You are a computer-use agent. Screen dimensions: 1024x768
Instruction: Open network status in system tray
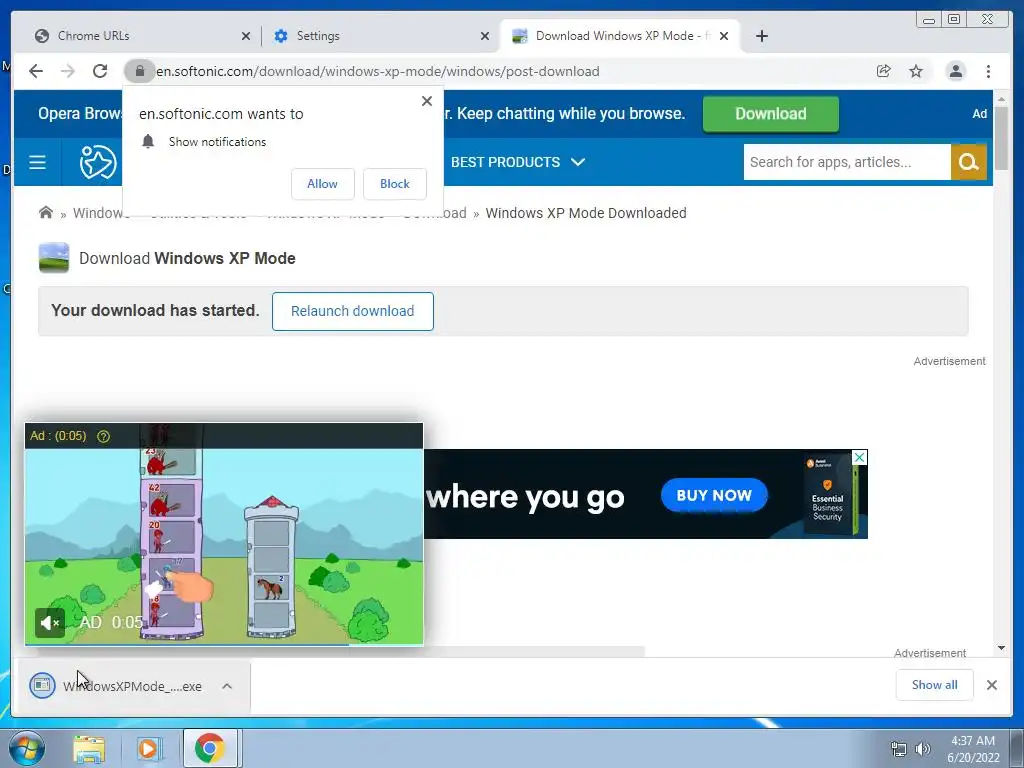click(899, 749)
